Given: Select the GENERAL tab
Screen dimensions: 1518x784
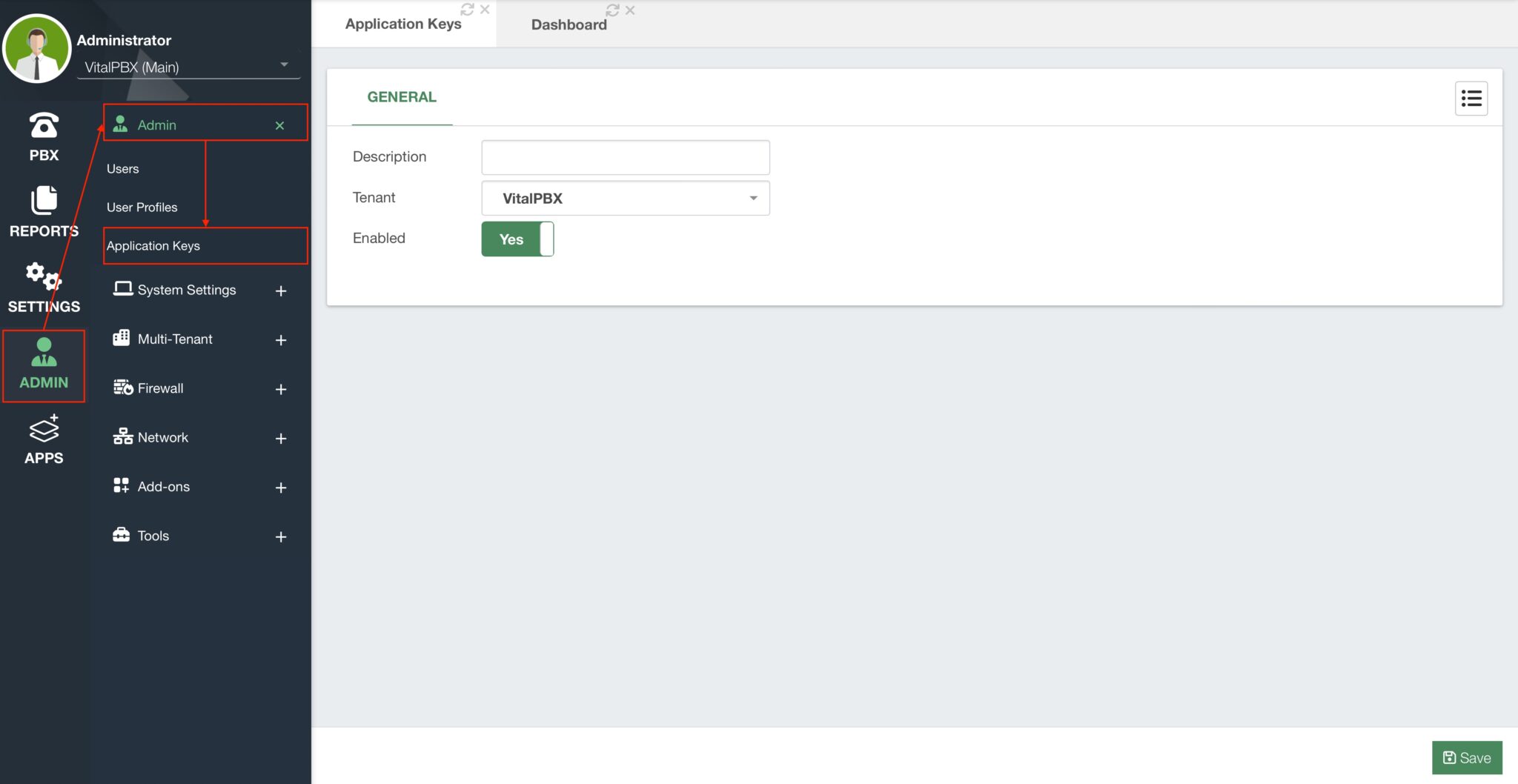Looking at the screenshot, I should coord(402,97).
